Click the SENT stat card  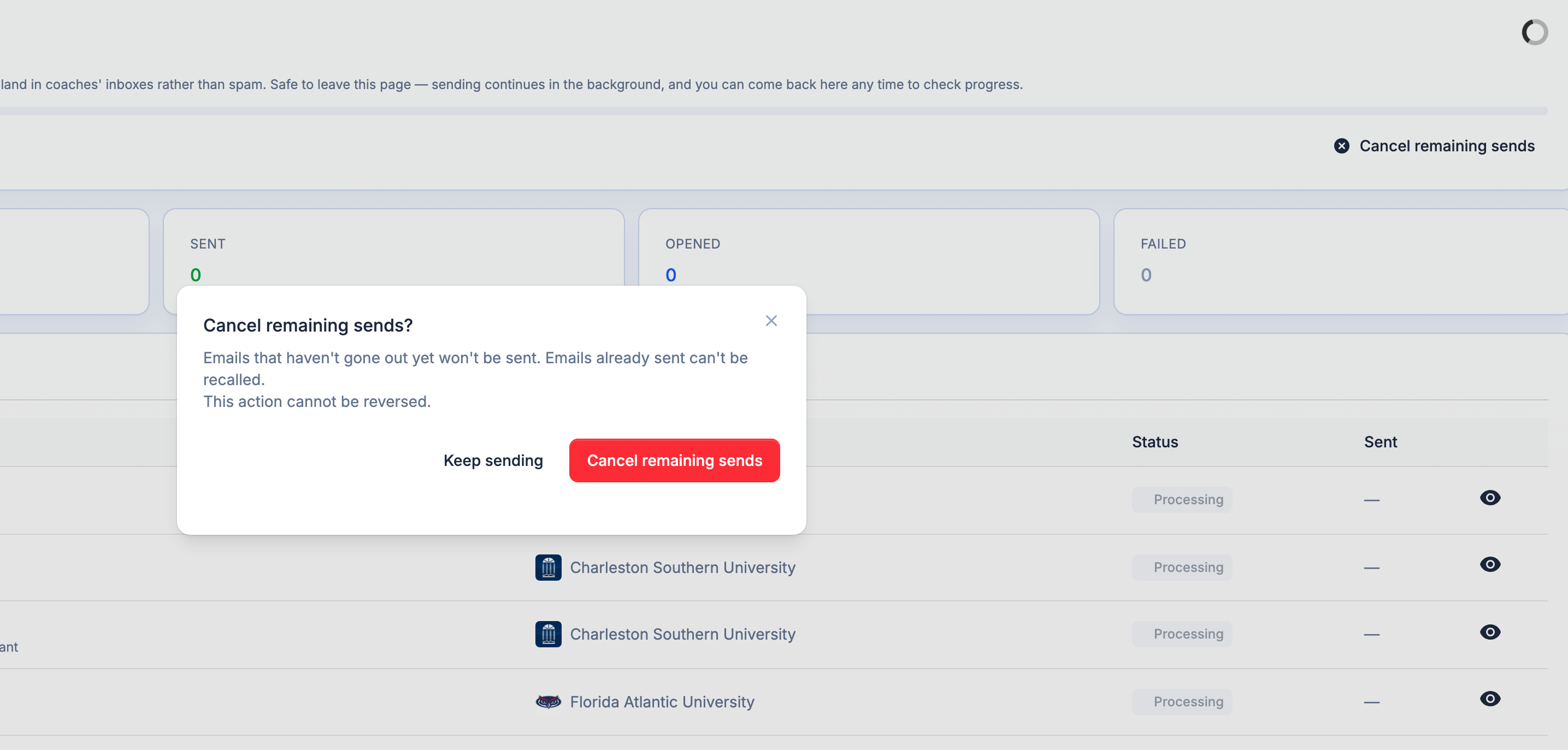tap(393, 262)
